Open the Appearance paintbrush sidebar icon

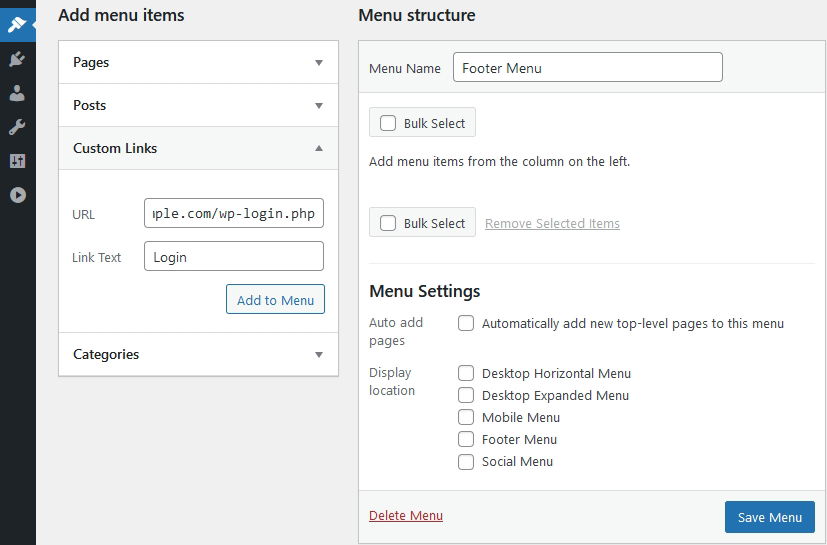coord(17,24)
